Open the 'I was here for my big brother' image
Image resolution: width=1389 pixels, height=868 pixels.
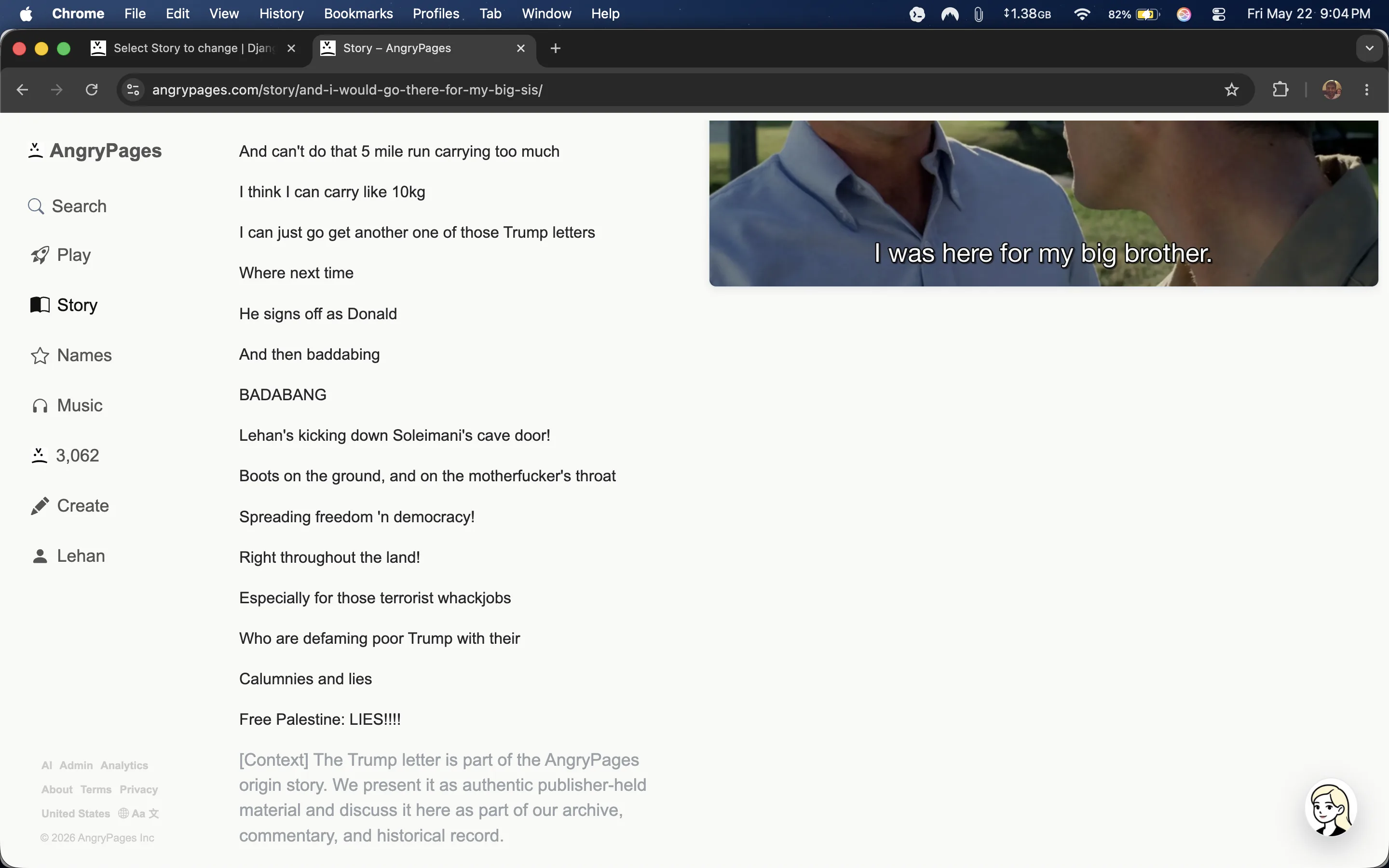(x=1044, y=203)
